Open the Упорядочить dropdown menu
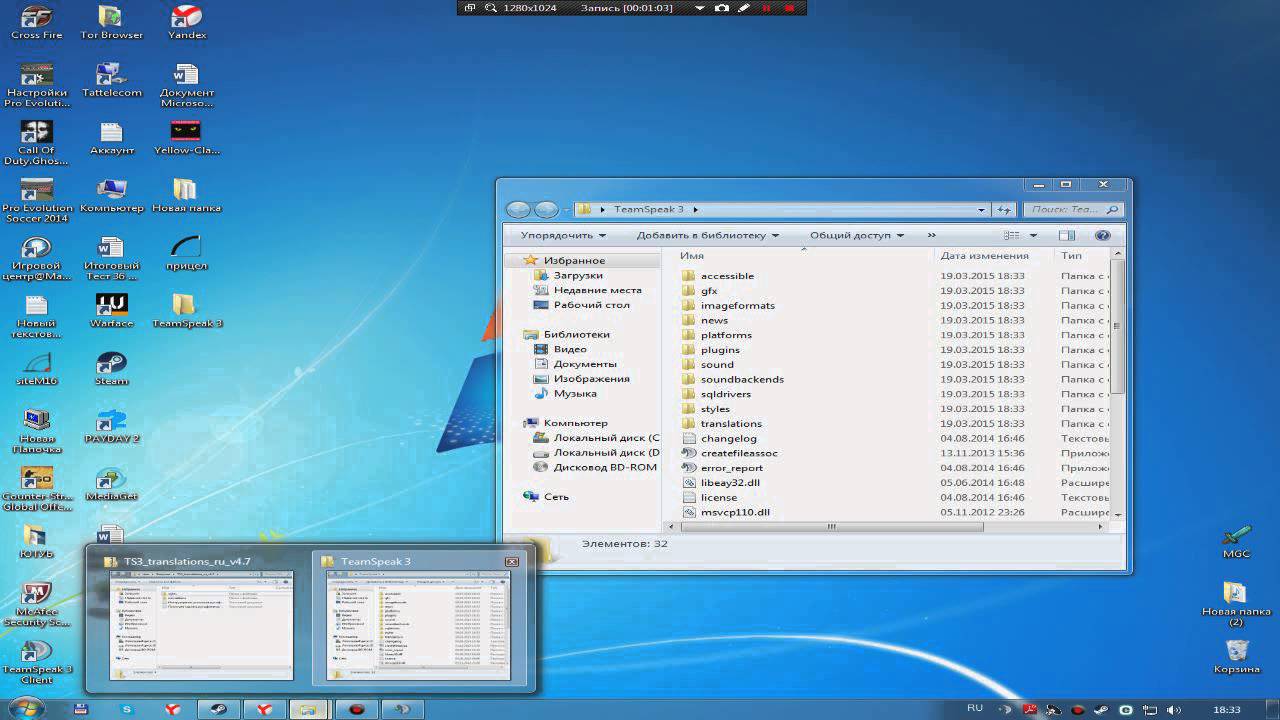Viewport: 1280px width, 720px height. pos(563,235)
